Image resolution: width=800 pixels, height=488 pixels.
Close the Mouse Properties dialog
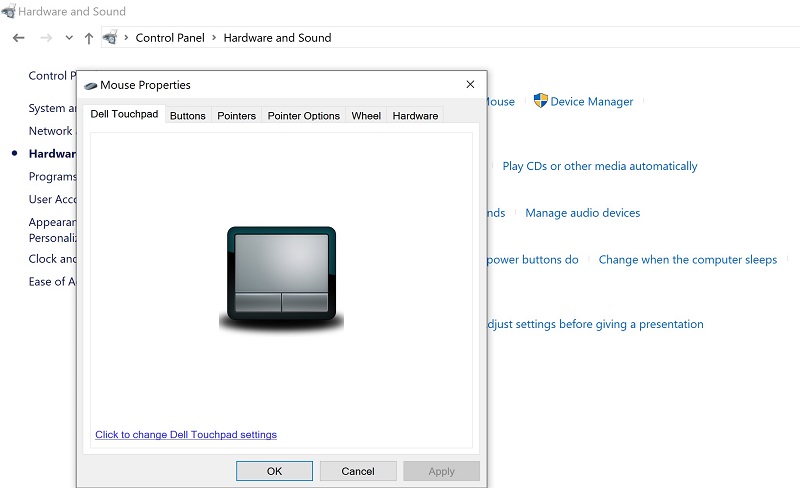click(470, 85)
